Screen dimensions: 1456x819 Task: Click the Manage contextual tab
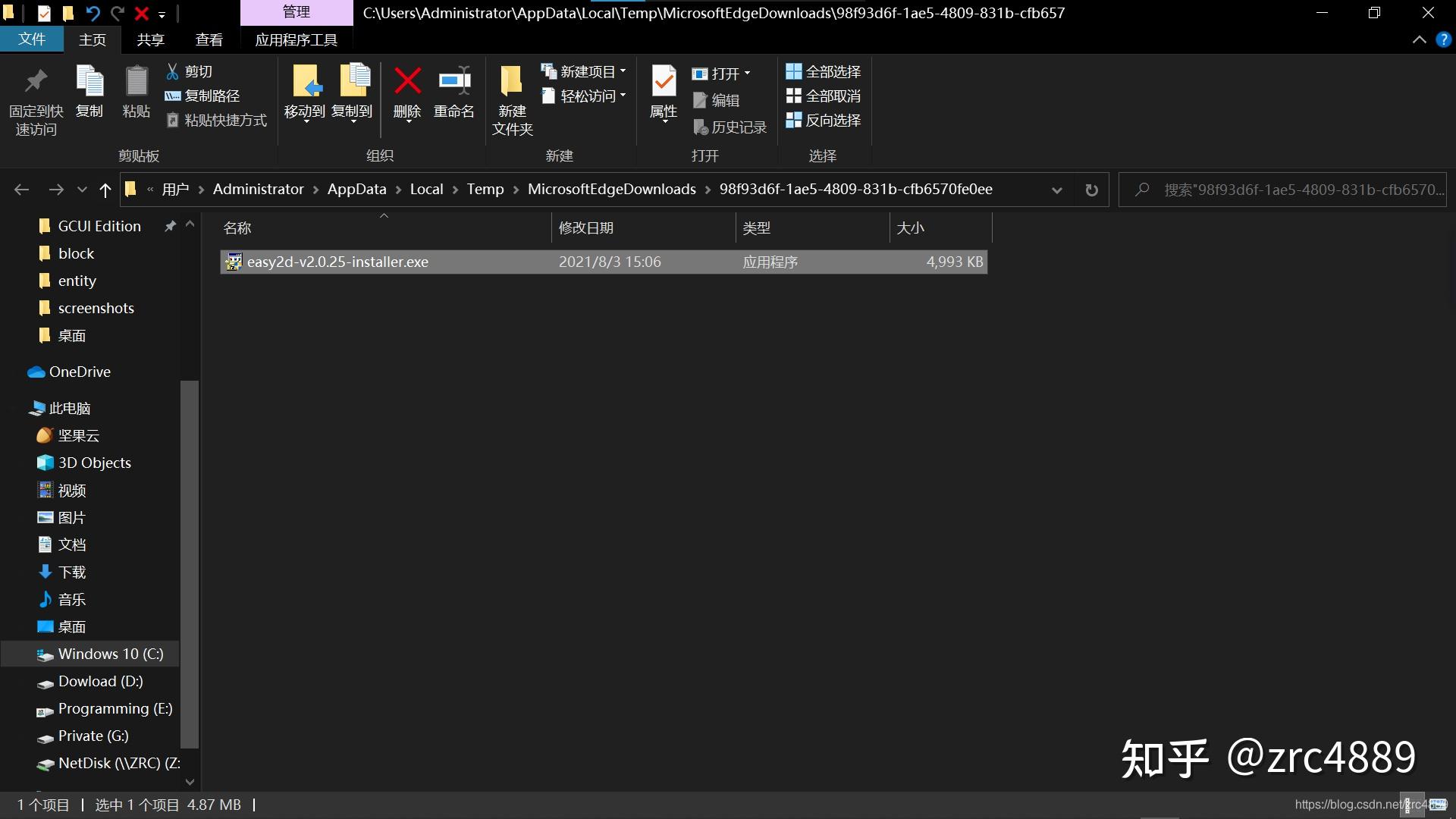point(296,12)
